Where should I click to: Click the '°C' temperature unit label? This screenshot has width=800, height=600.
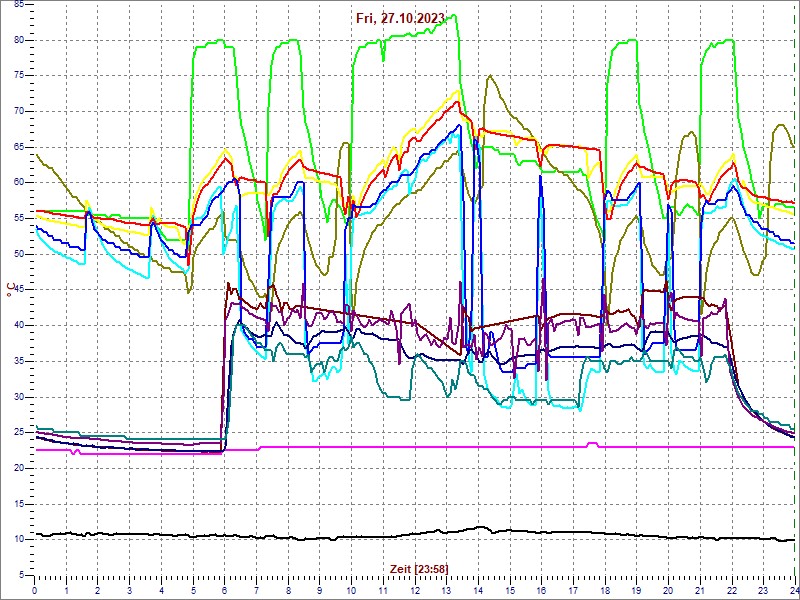pyautogui.click(x=11, y=290)
